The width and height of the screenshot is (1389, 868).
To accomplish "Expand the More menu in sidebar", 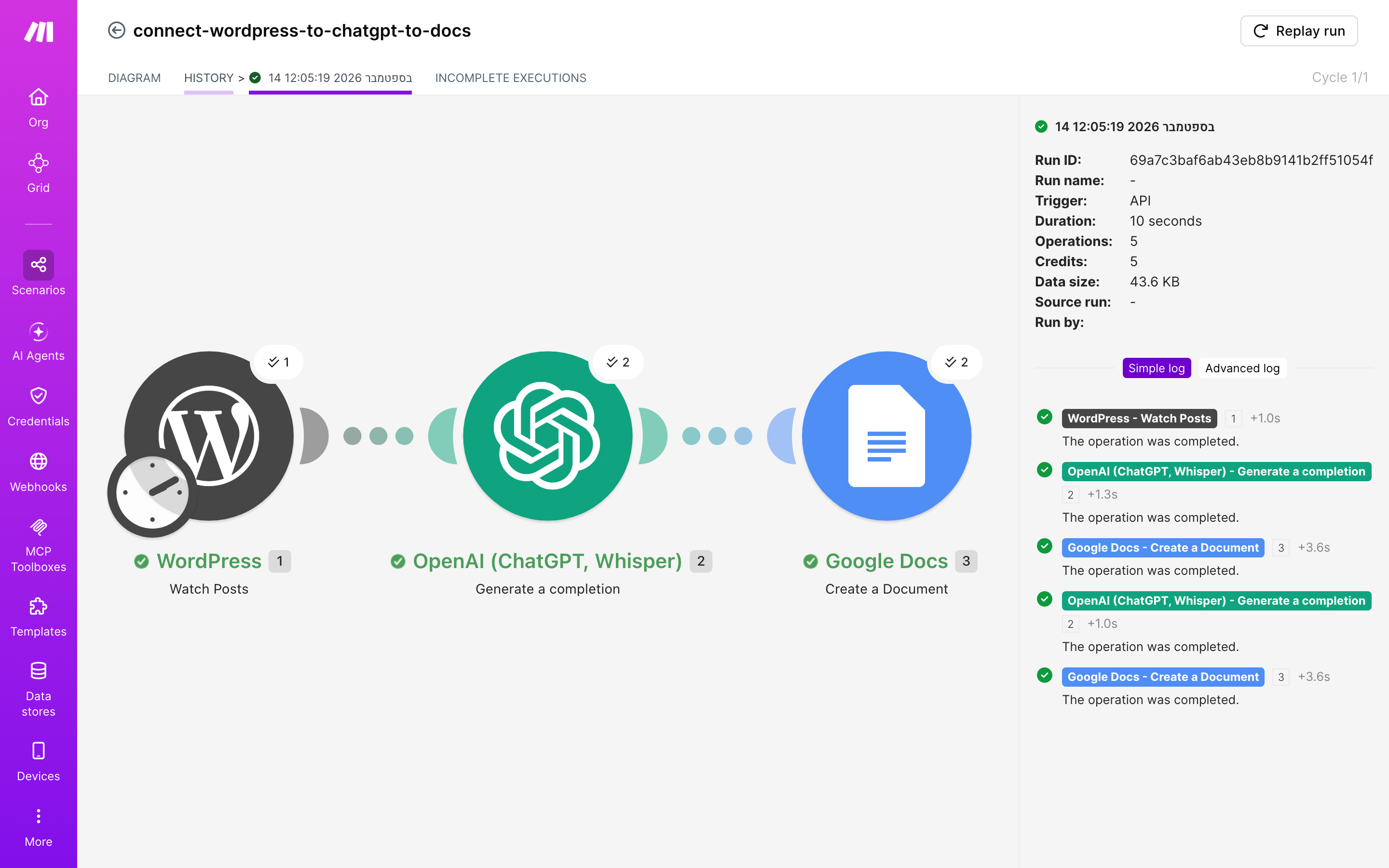I will pos(39,828).
